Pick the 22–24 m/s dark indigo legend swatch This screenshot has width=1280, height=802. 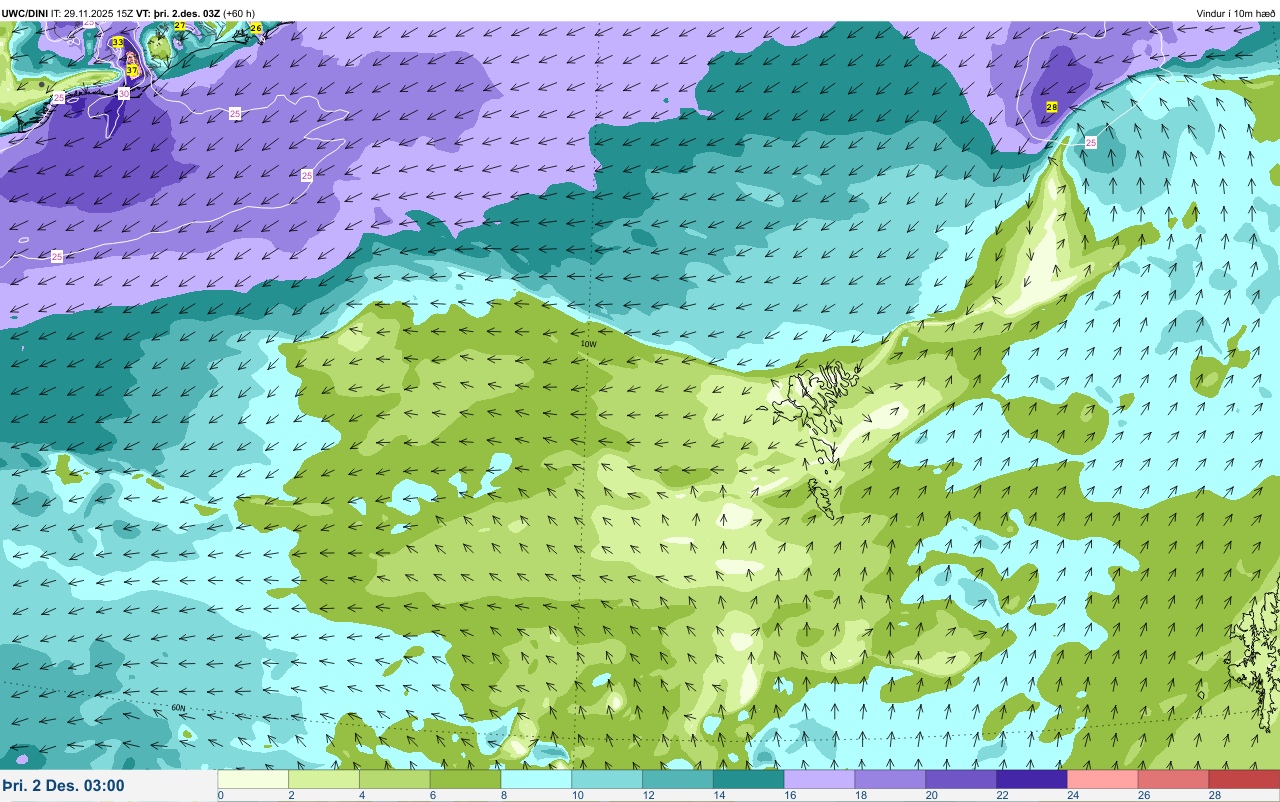tap(1032, 779)
